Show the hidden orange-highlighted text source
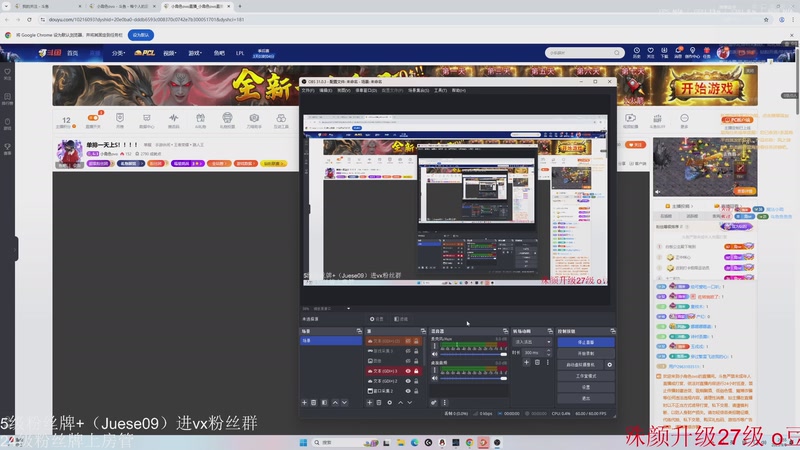This screenshot has width=800, height=450. click(x=408, y=341)
